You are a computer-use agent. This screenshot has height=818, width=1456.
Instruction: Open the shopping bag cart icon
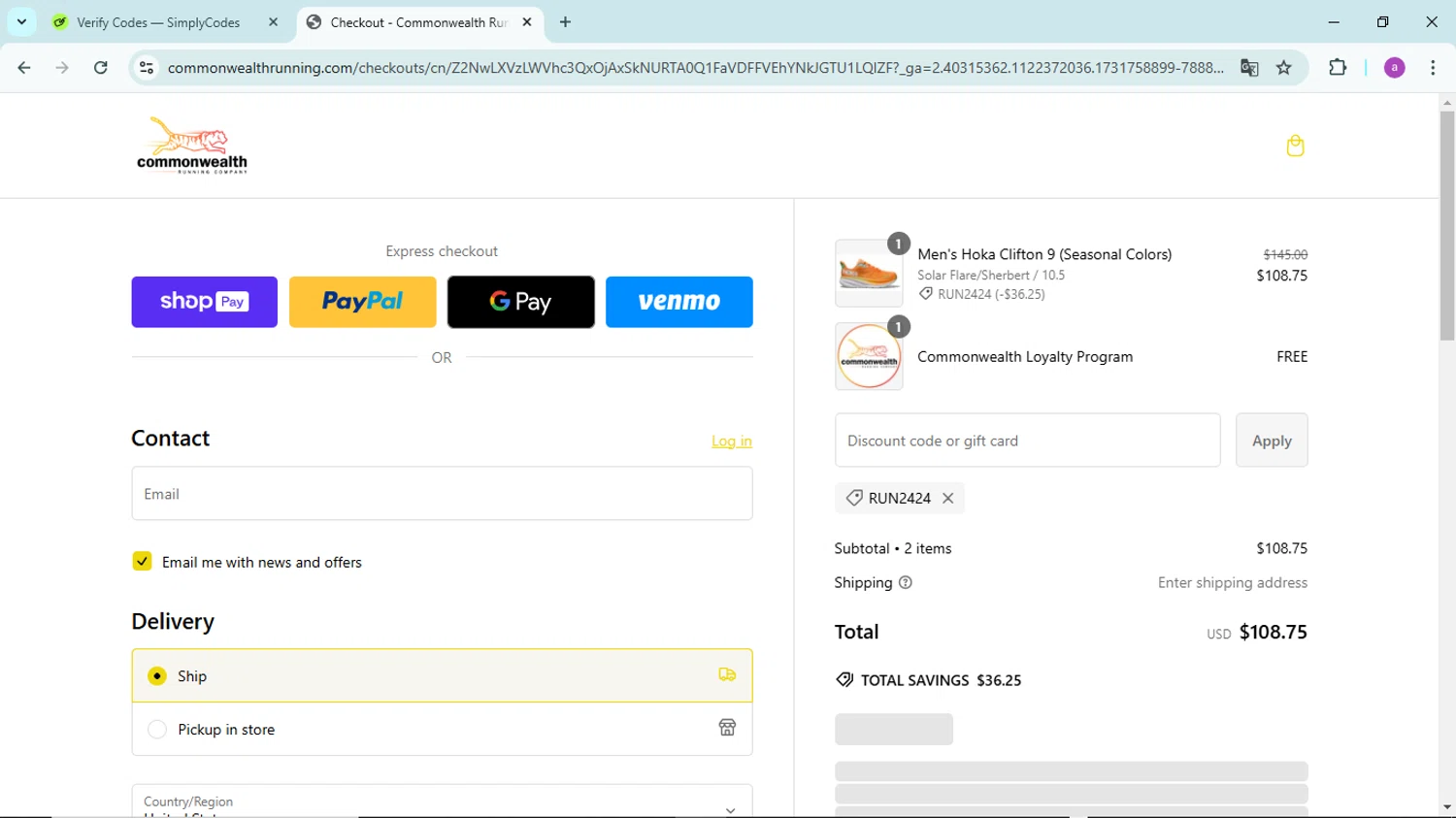point(1295,146)
